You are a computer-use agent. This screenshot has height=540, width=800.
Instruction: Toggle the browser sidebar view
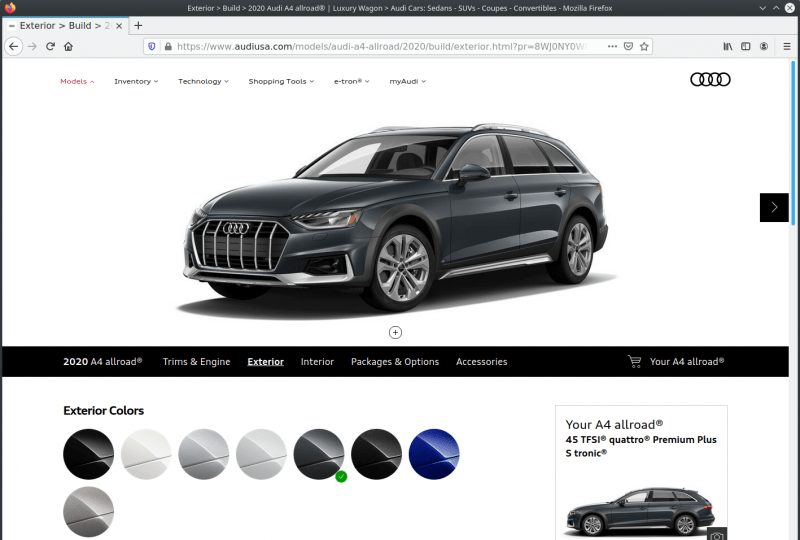(745, 46)
